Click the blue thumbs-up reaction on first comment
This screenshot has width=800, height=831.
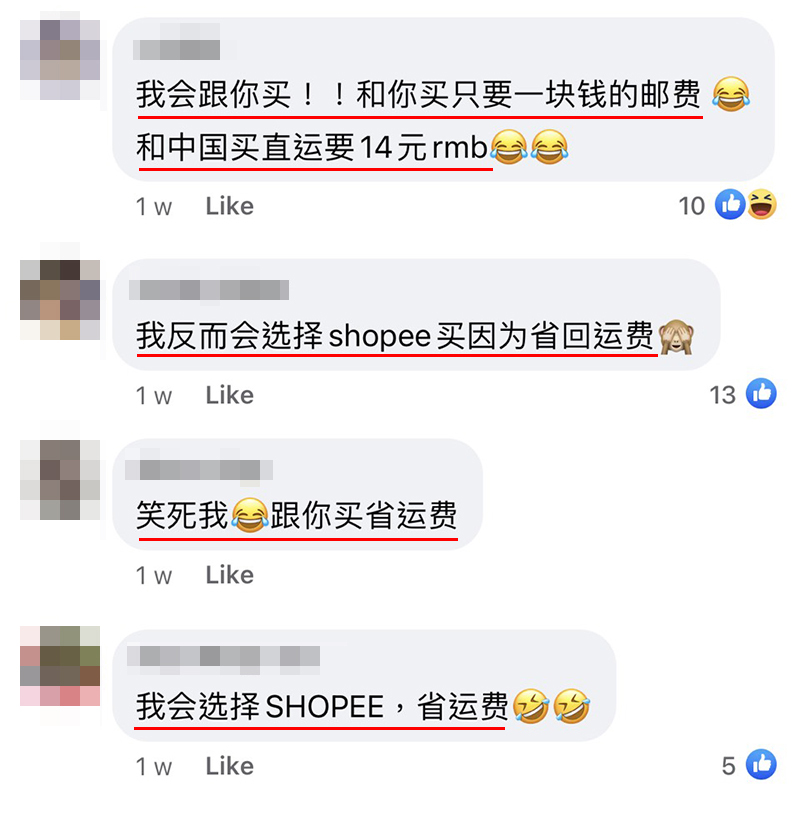click(x=730, y=204)
